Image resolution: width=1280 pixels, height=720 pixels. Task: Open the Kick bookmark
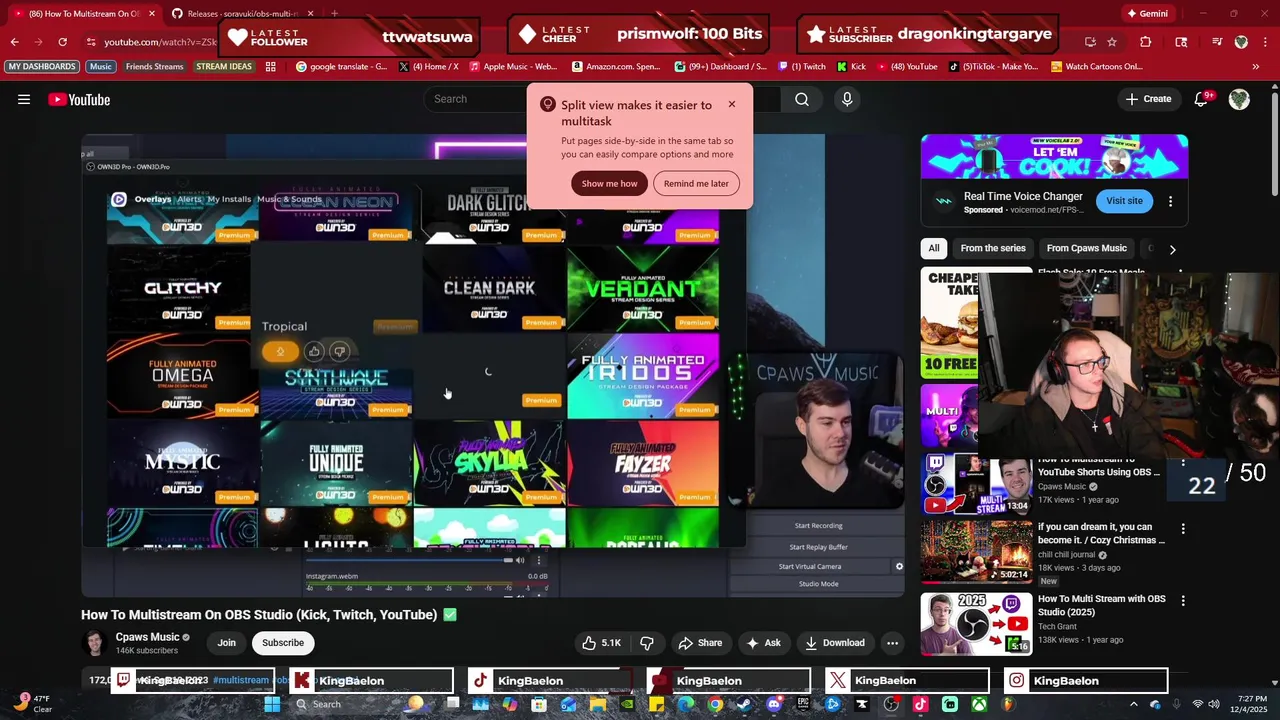pyautogui.click(x=851, y=67)
